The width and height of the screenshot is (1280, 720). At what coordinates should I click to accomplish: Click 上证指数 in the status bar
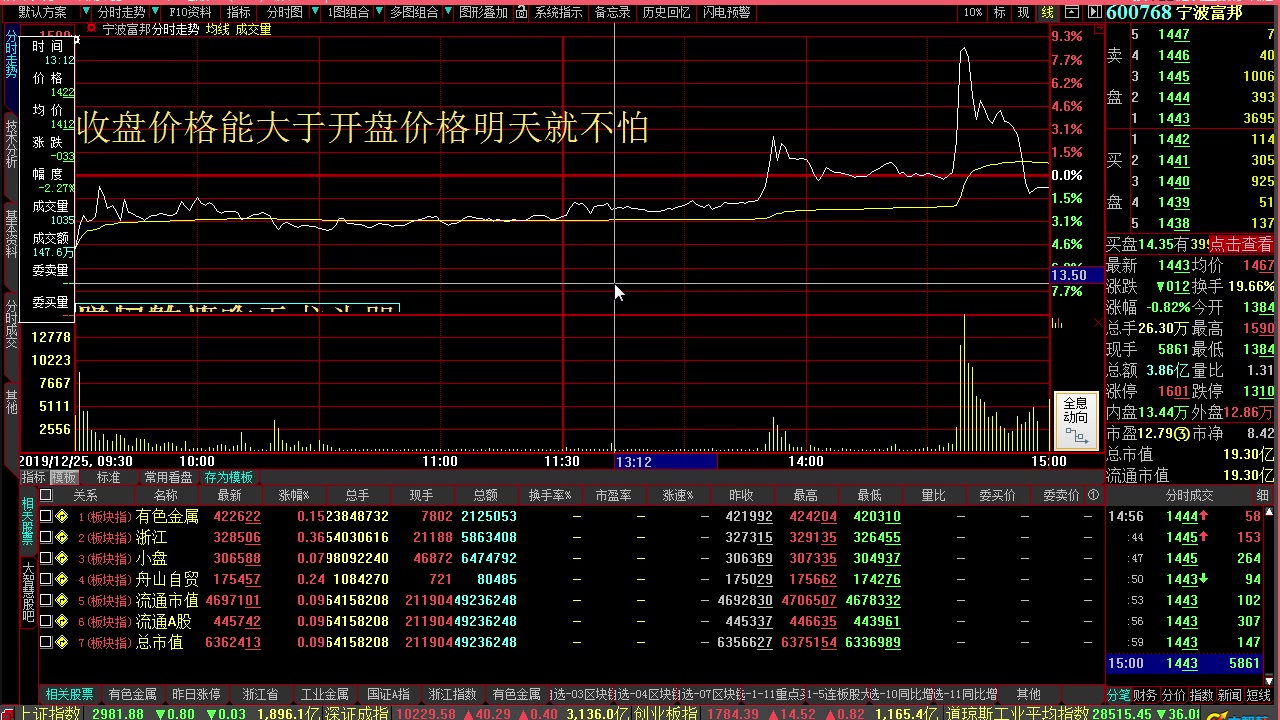tap(50, 713)
